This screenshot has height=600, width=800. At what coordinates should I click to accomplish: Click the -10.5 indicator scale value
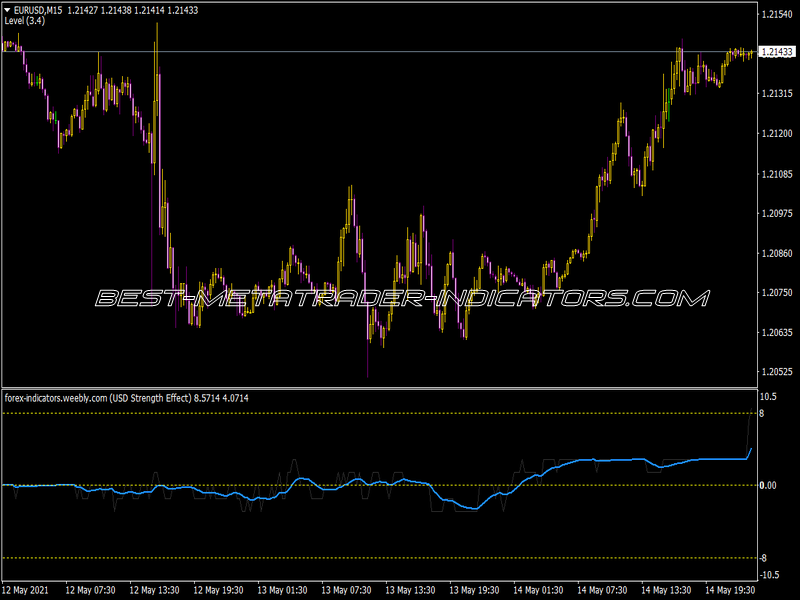pos(770,575)
